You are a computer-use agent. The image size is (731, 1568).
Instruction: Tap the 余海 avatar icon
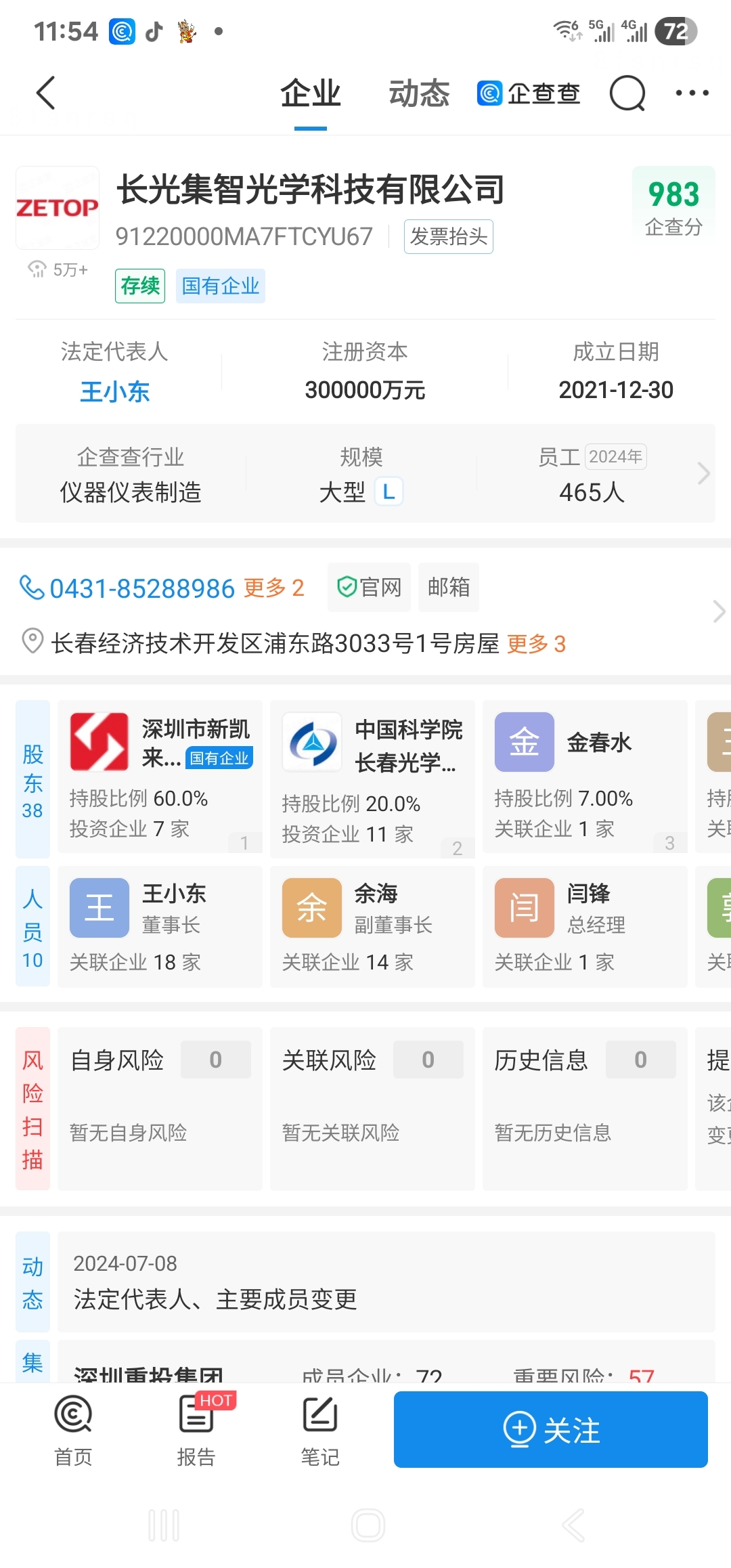(x=312, y=908)
